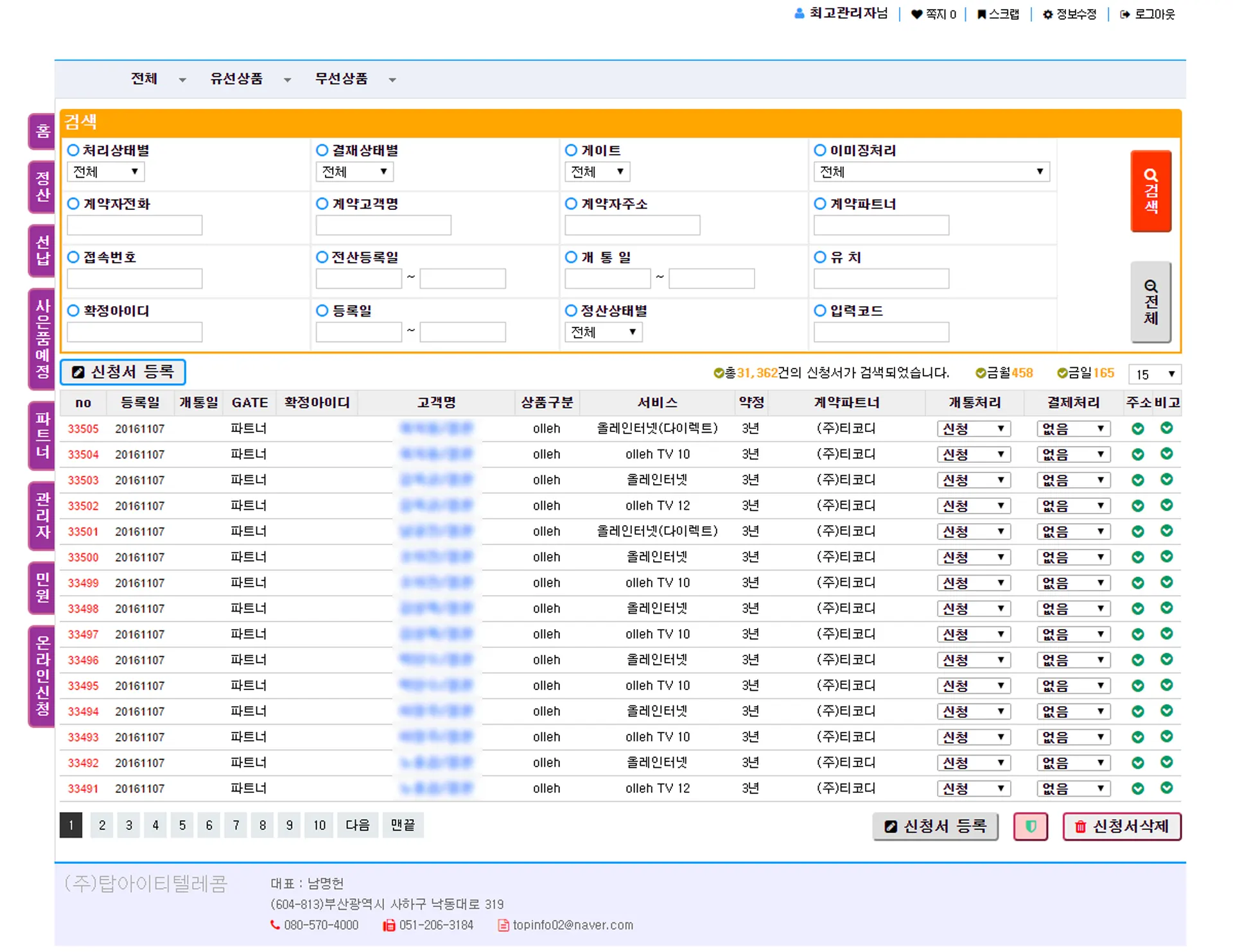
Task: Click the 스크랩 bookmark icon
Action: click(x=981, y=14)
